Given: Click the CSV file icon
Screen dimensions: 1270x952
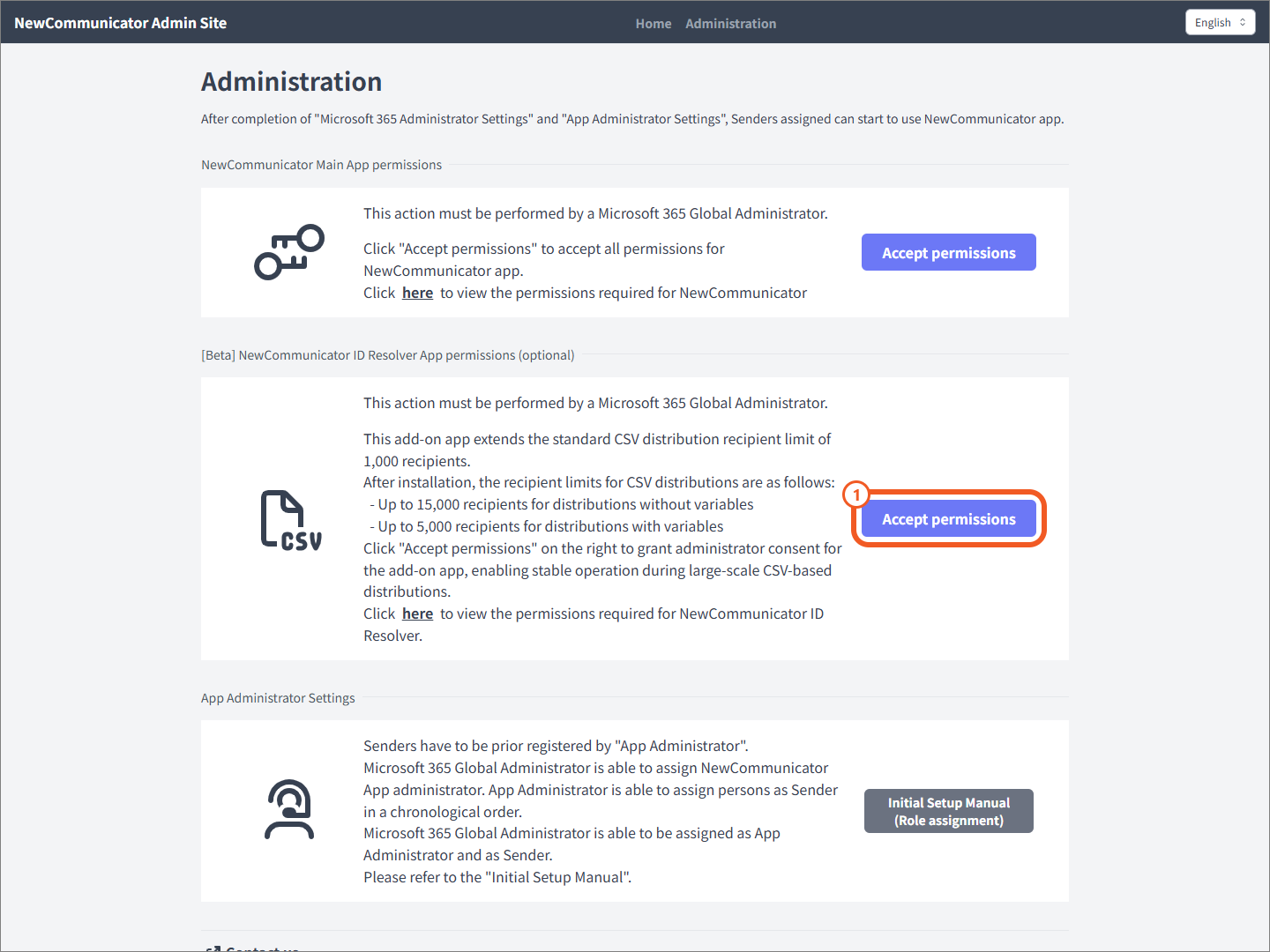Looking at the screenshot, I should click(291, 520).
